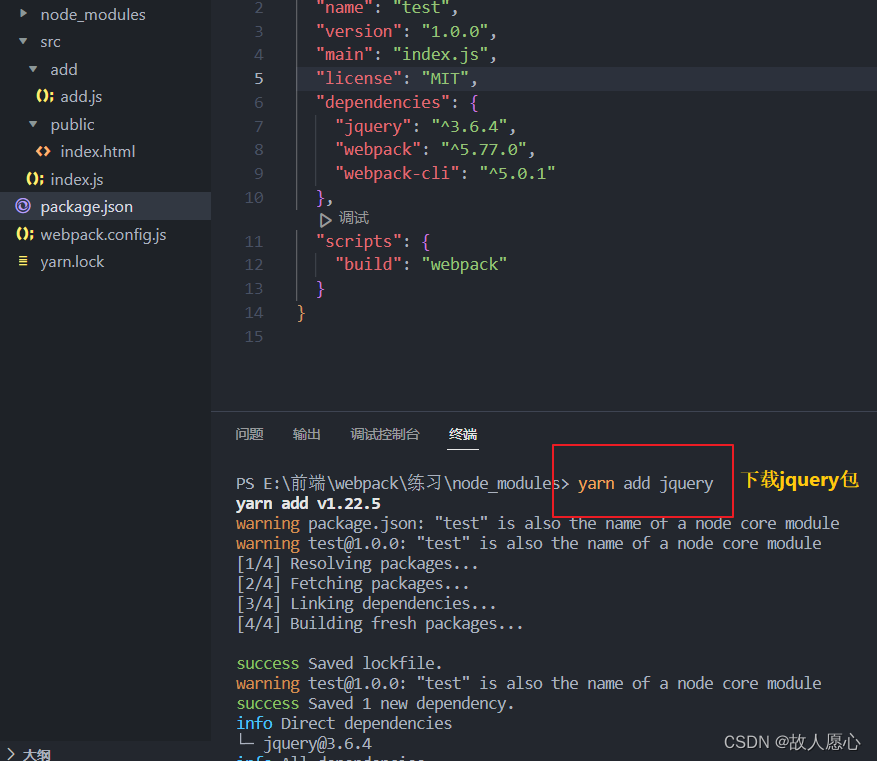
Task: Click the 'jquery@3.6.4' terminal line
Action: pos(318,744)
